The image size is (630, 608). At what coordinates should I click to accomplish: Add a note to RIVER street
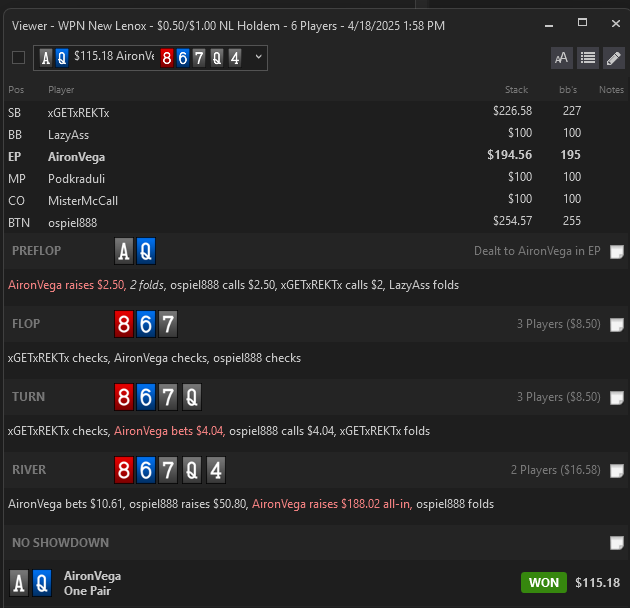(617, 471)
